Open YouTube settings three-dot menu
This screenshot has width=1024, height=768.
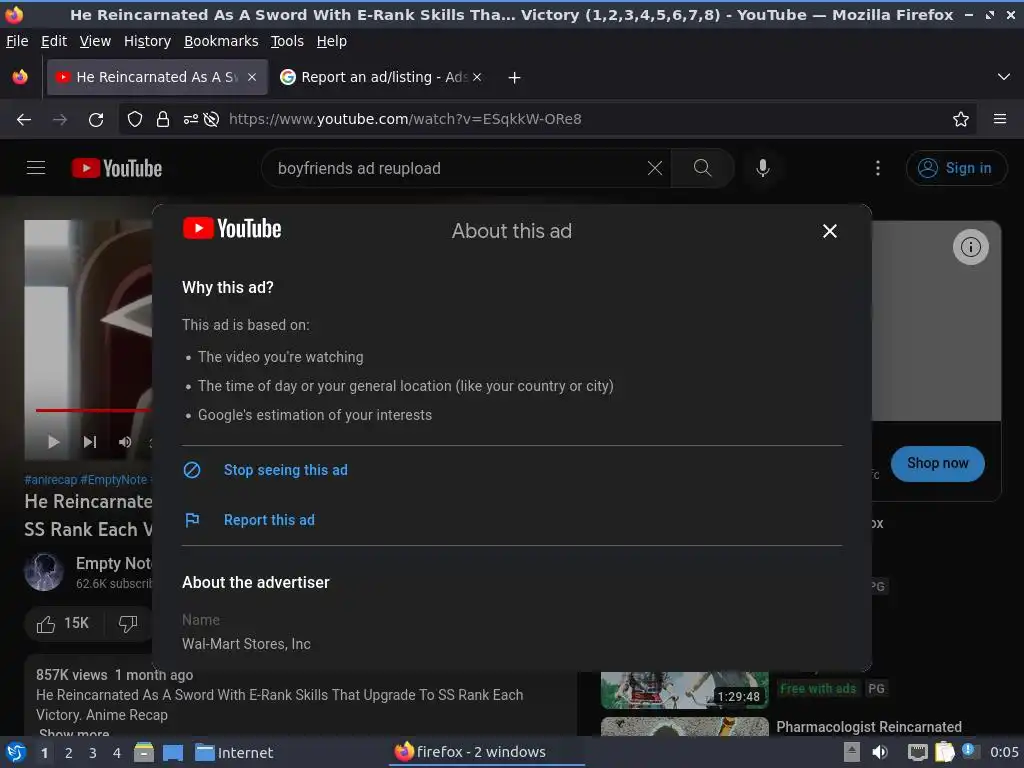point(878,168)
